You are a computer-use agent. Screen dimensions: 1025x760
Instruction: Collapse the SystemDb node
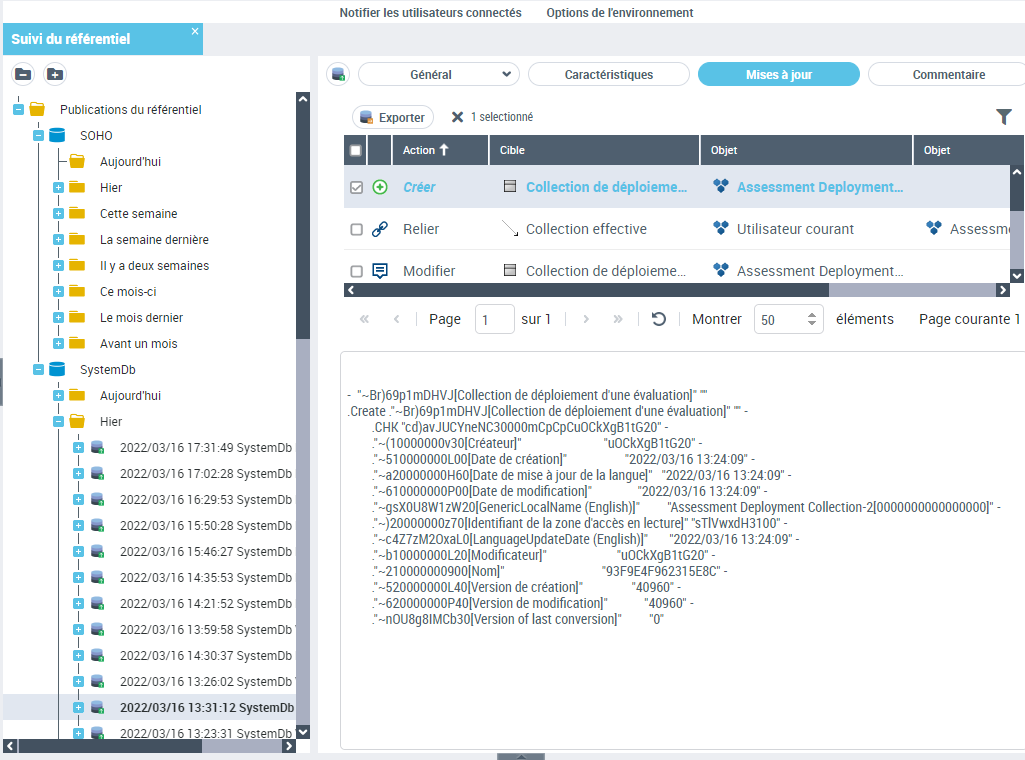pos(38,369)
